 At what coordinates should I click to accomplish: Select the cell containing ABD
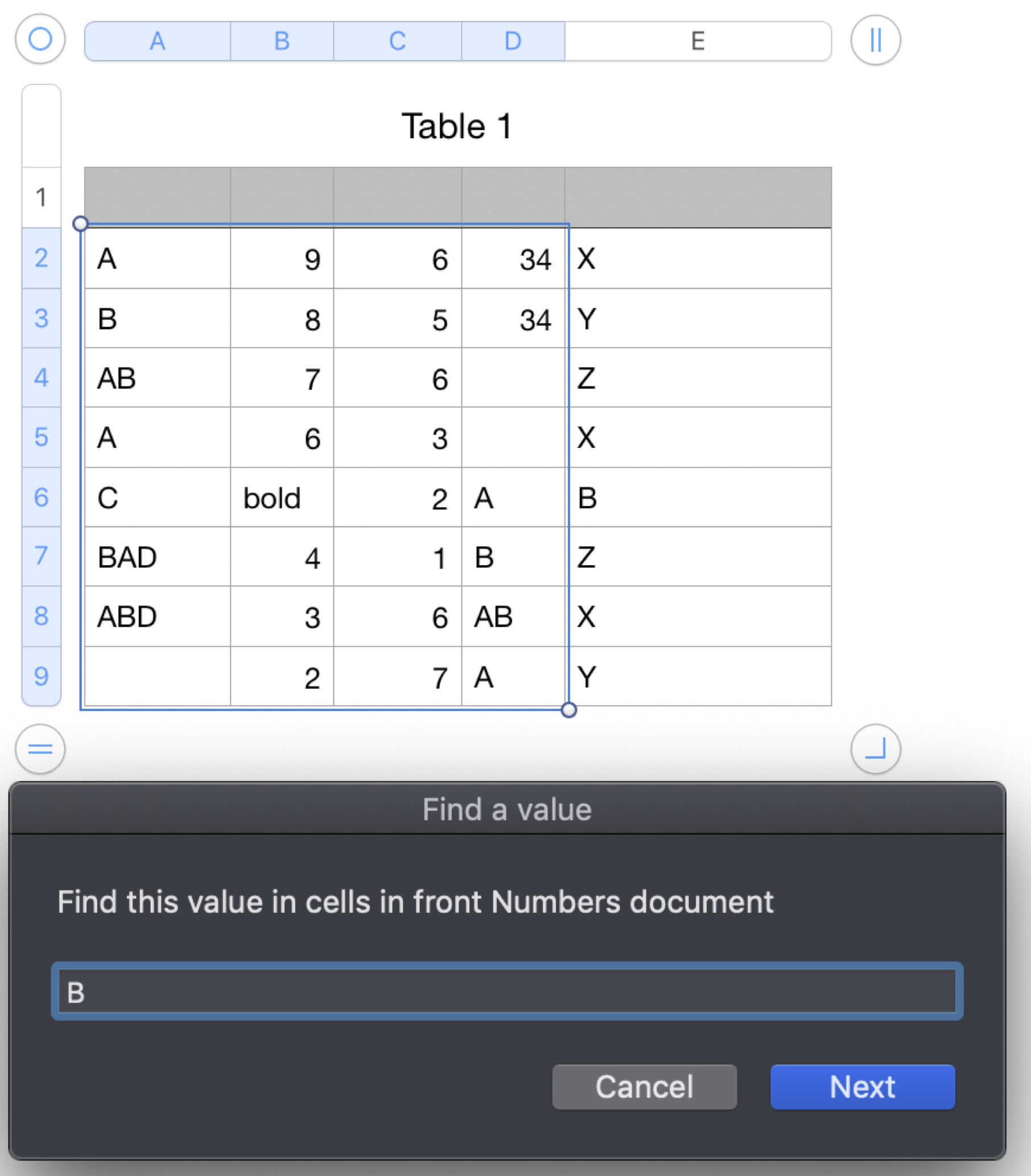pos(158,617)
